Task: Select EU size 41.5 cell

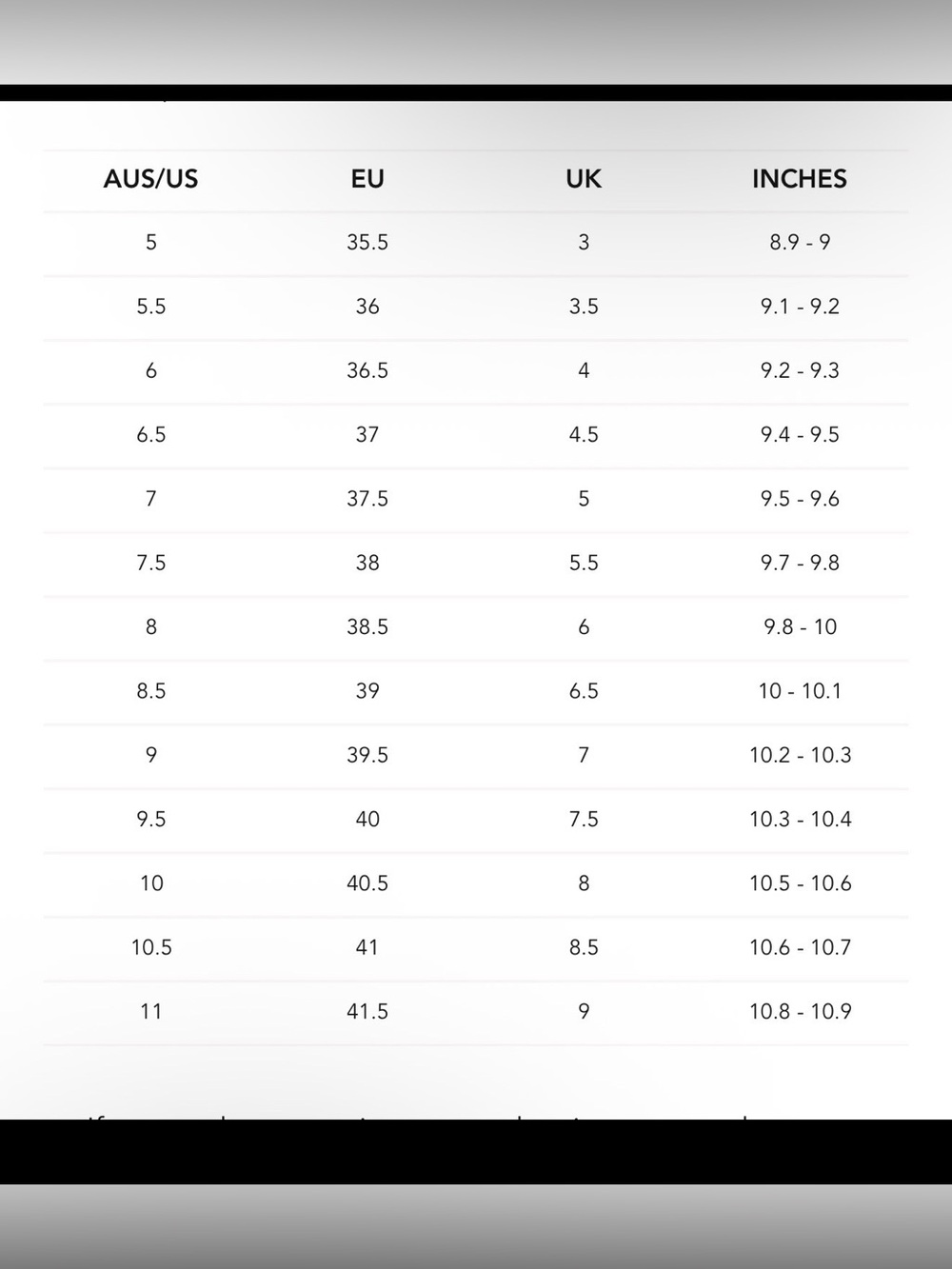Action: 367,1012
